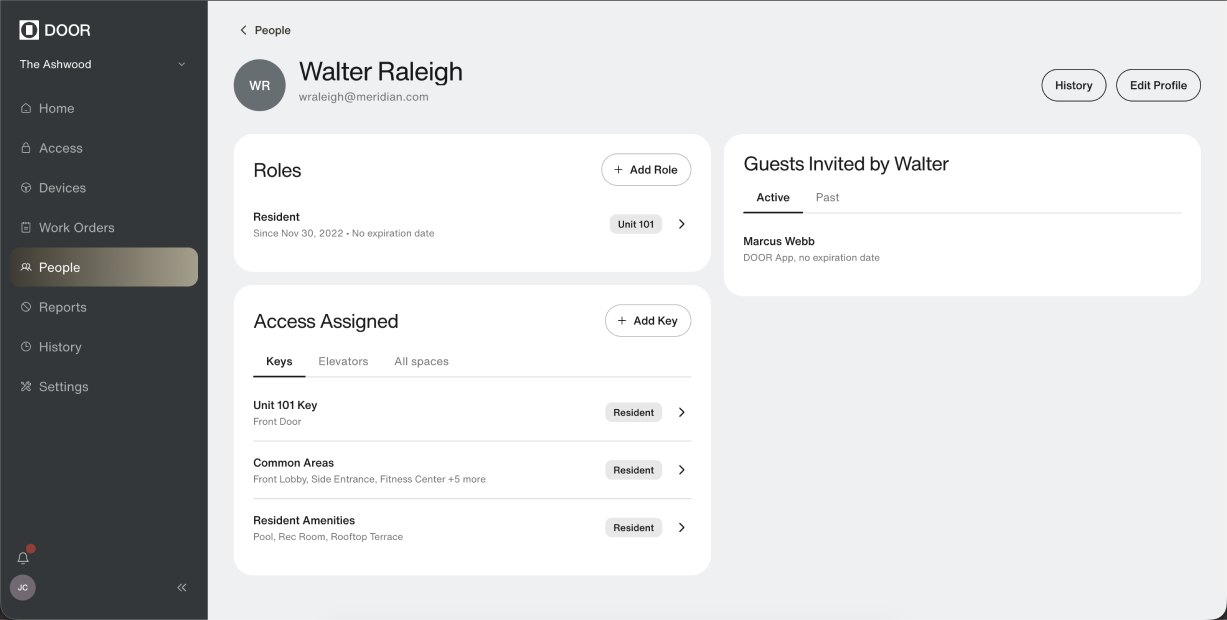1227x620 pixels.
Task: Select People in the sidebar
Action: point(104,267)
